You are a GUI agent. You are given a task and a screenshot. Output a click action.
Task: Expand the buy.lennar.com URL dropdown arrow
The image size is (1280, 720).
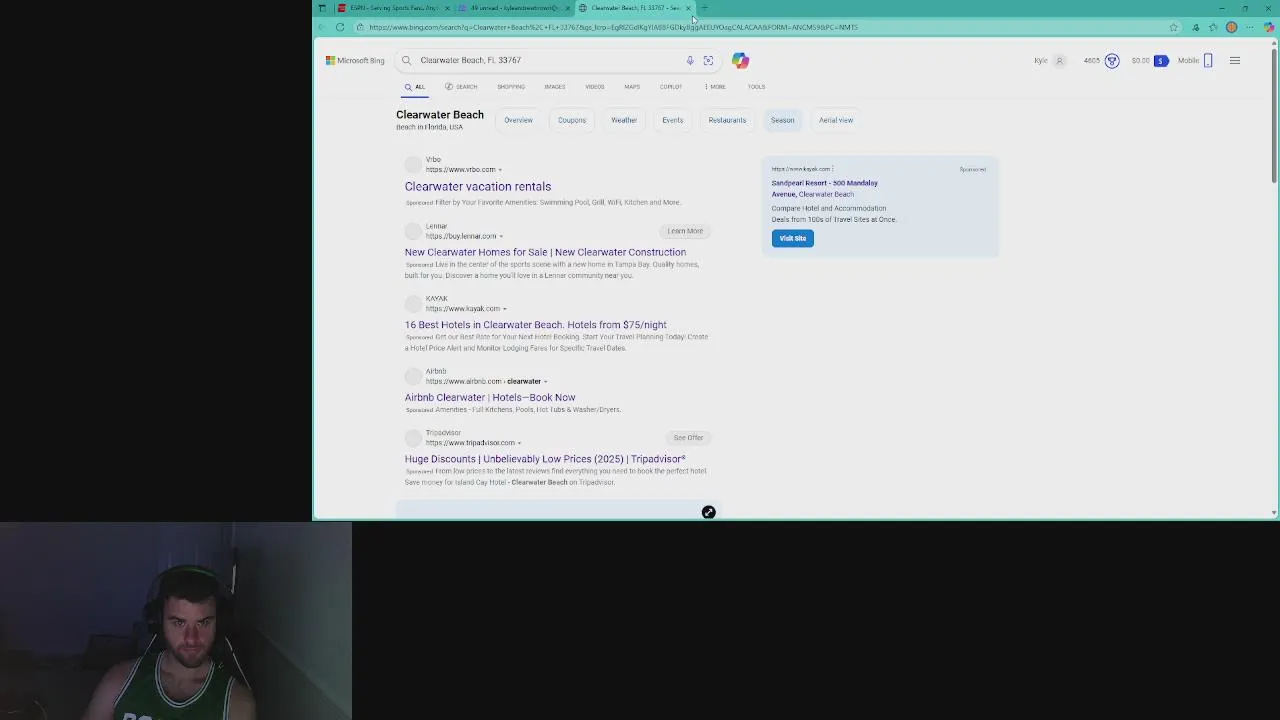(501, 236)
